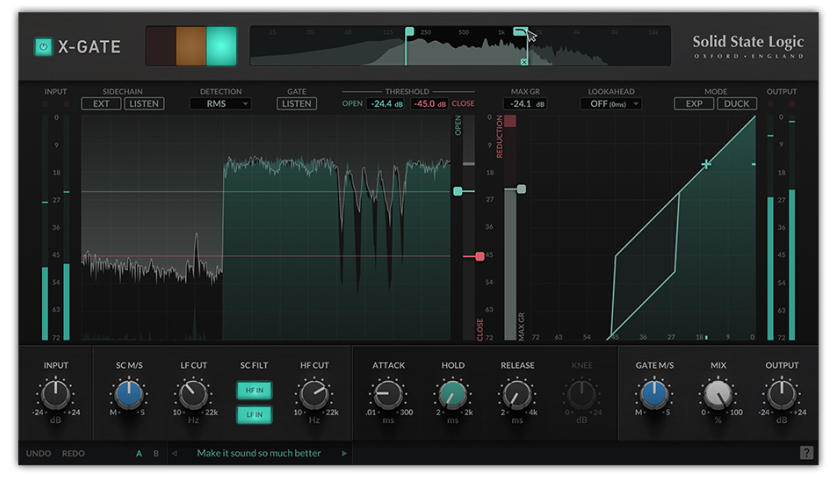Go to next preset with right arrow
The height and width of the screenshot is (477, 836).
(x=344, y=454)
